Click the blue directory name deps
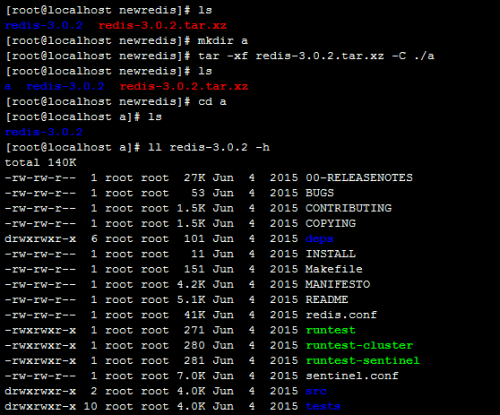The width and height of the screenshot is (500, 415). [320, 239]
